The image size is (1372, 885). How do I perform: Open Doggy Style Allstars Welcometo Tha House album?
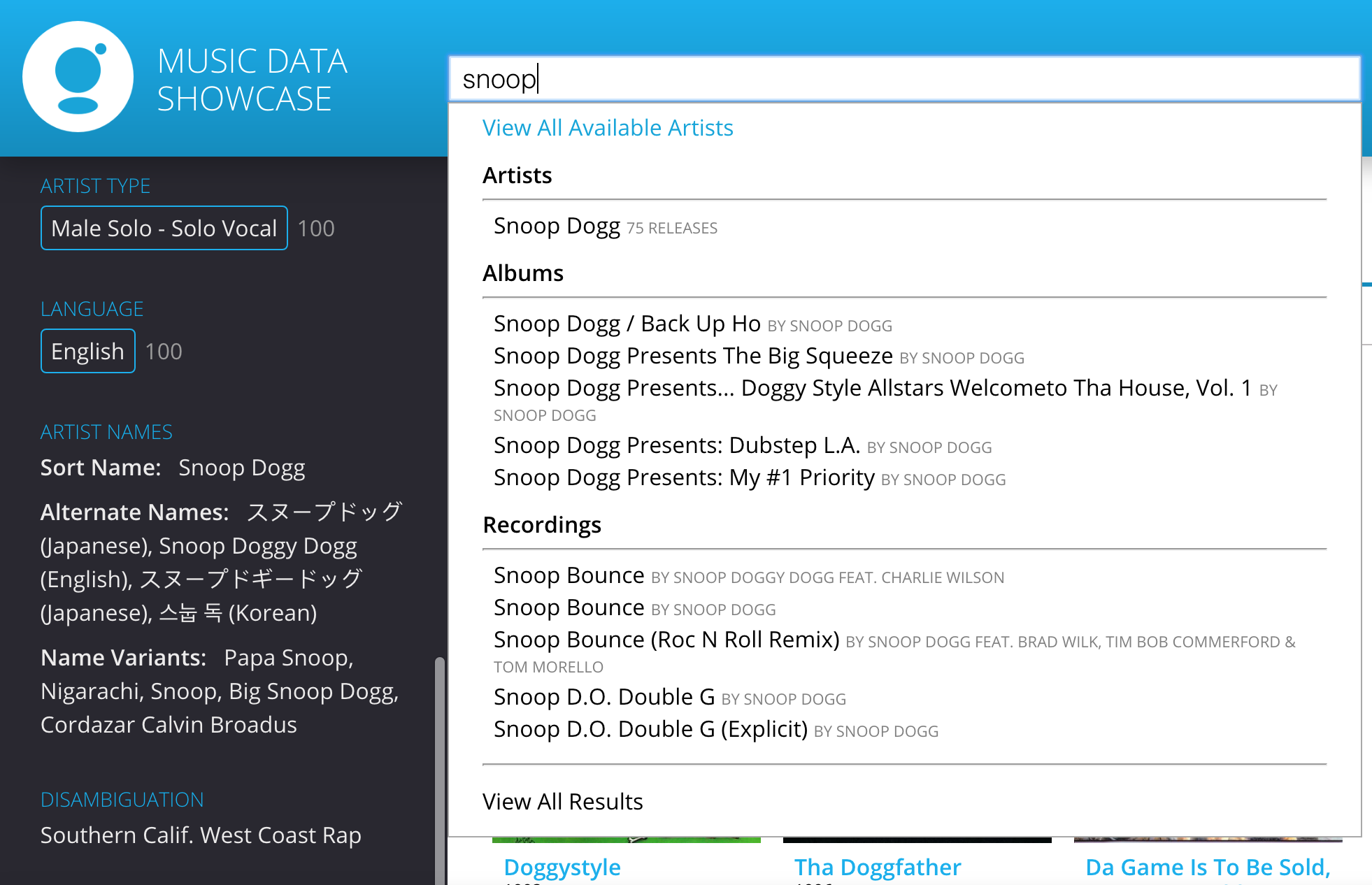pyautogui.click(x=871, y=389)
